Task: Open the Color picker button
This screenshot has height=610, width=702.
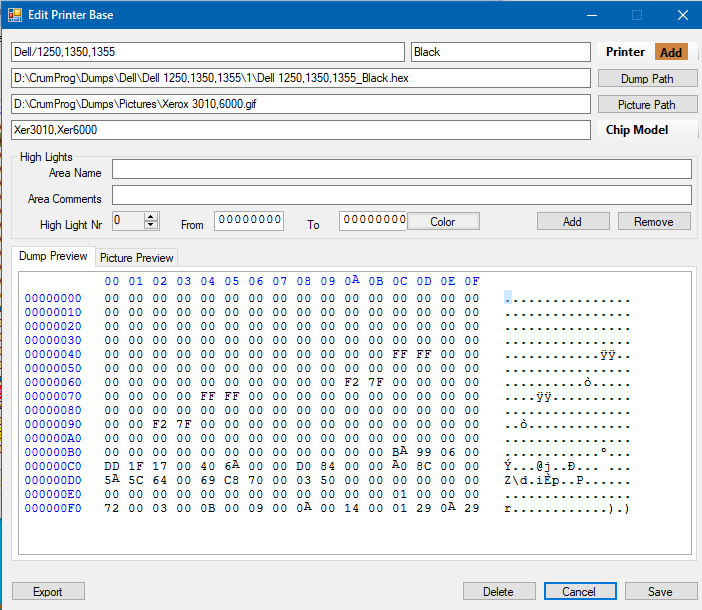Action: point(443,221)
